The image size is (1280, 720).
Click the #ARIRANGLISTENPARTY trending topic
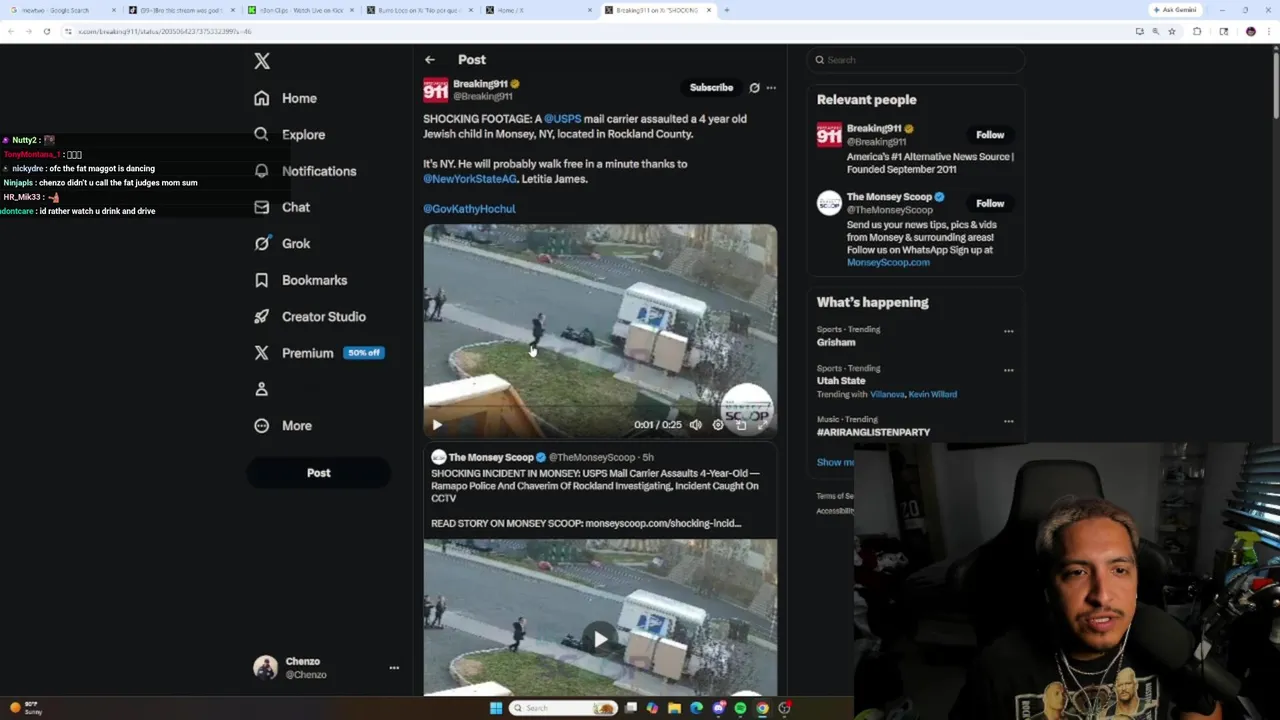tap(873, 432)
